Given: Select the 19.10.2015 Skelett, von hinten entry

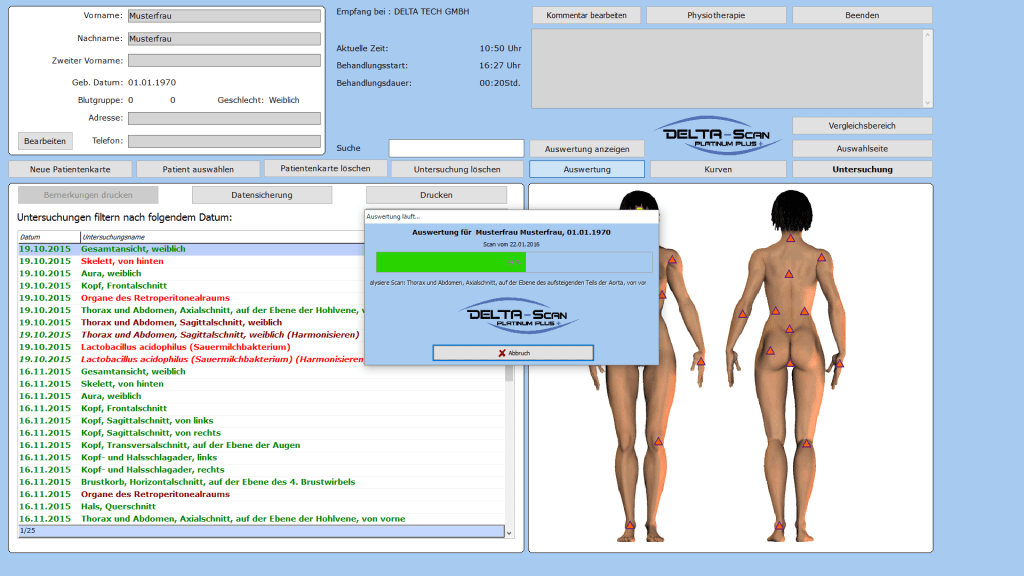Looking at the screenshot, I should (122, 261).
